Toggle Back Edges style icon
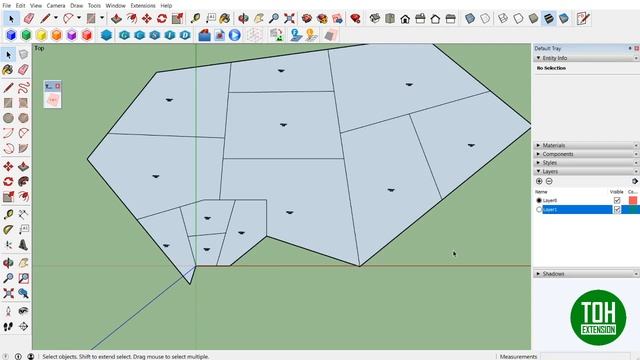Screen dimensions: 640x360 coord(485,18)
